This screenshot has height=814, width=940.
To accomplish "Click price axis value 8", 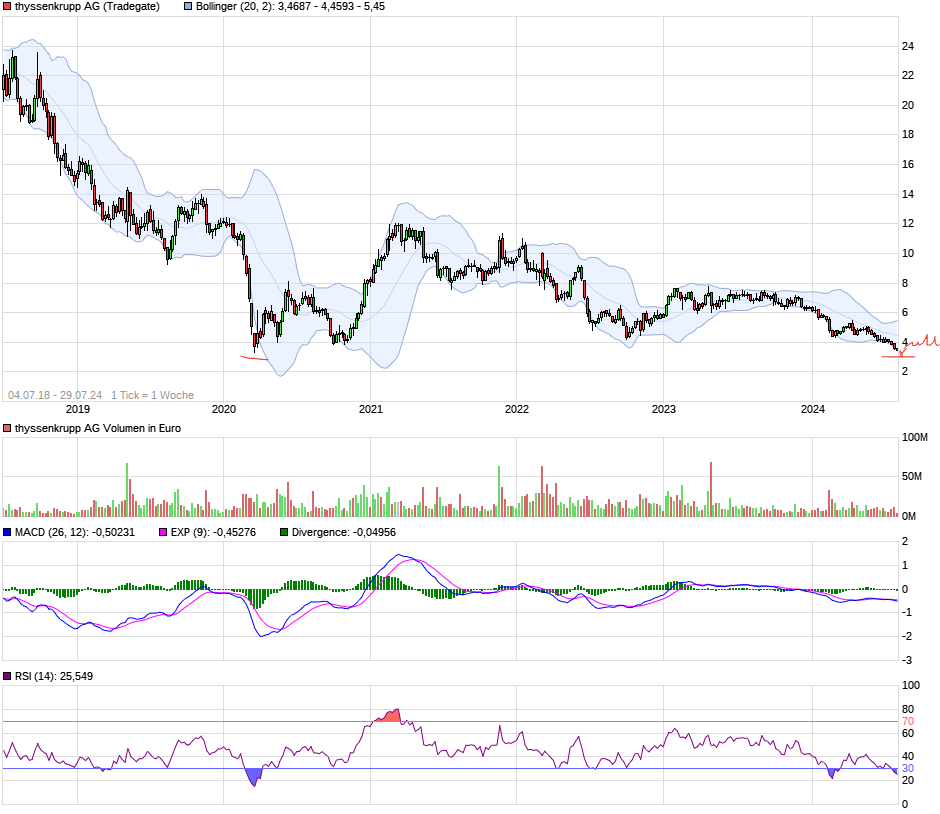I will tap(905, 283).
